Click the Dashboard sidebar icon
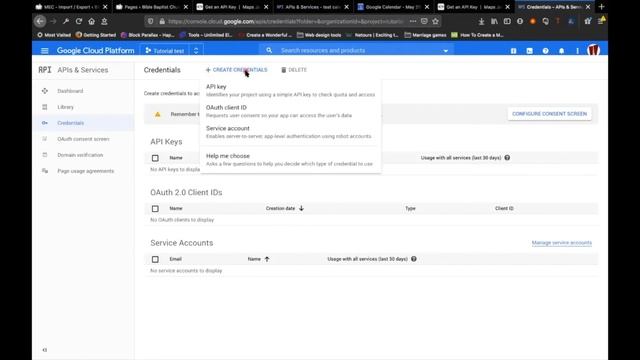 click(44, 91)
